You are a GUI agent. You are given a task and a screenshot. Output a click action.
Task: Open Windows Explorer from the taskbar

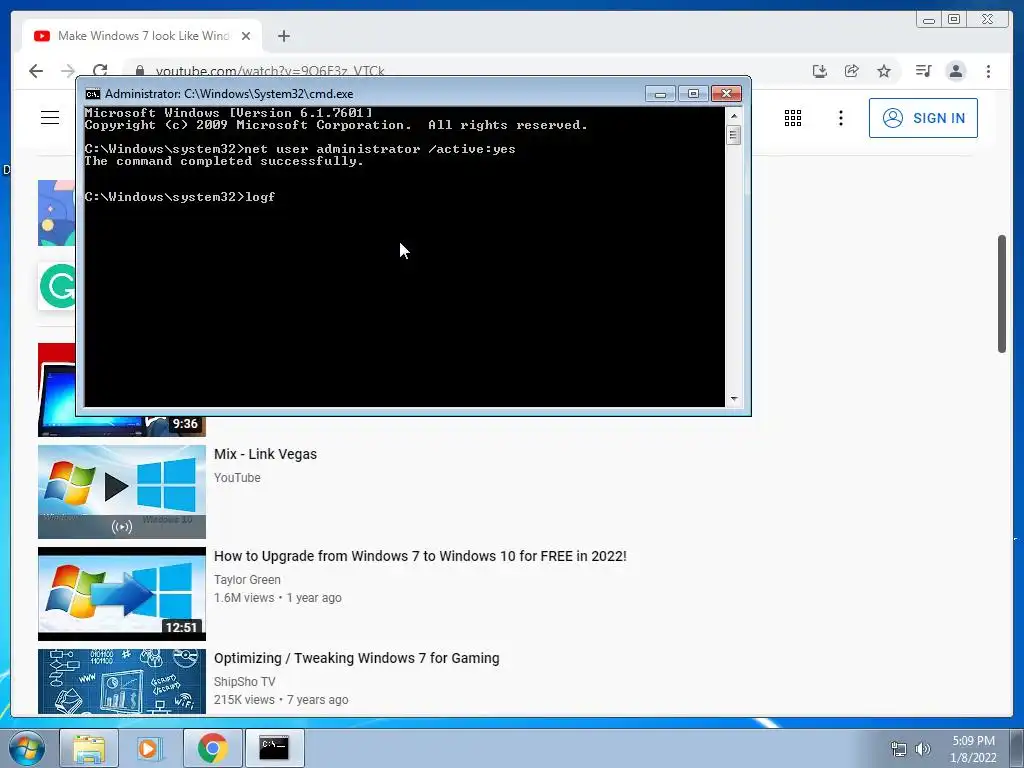(89, 748)
